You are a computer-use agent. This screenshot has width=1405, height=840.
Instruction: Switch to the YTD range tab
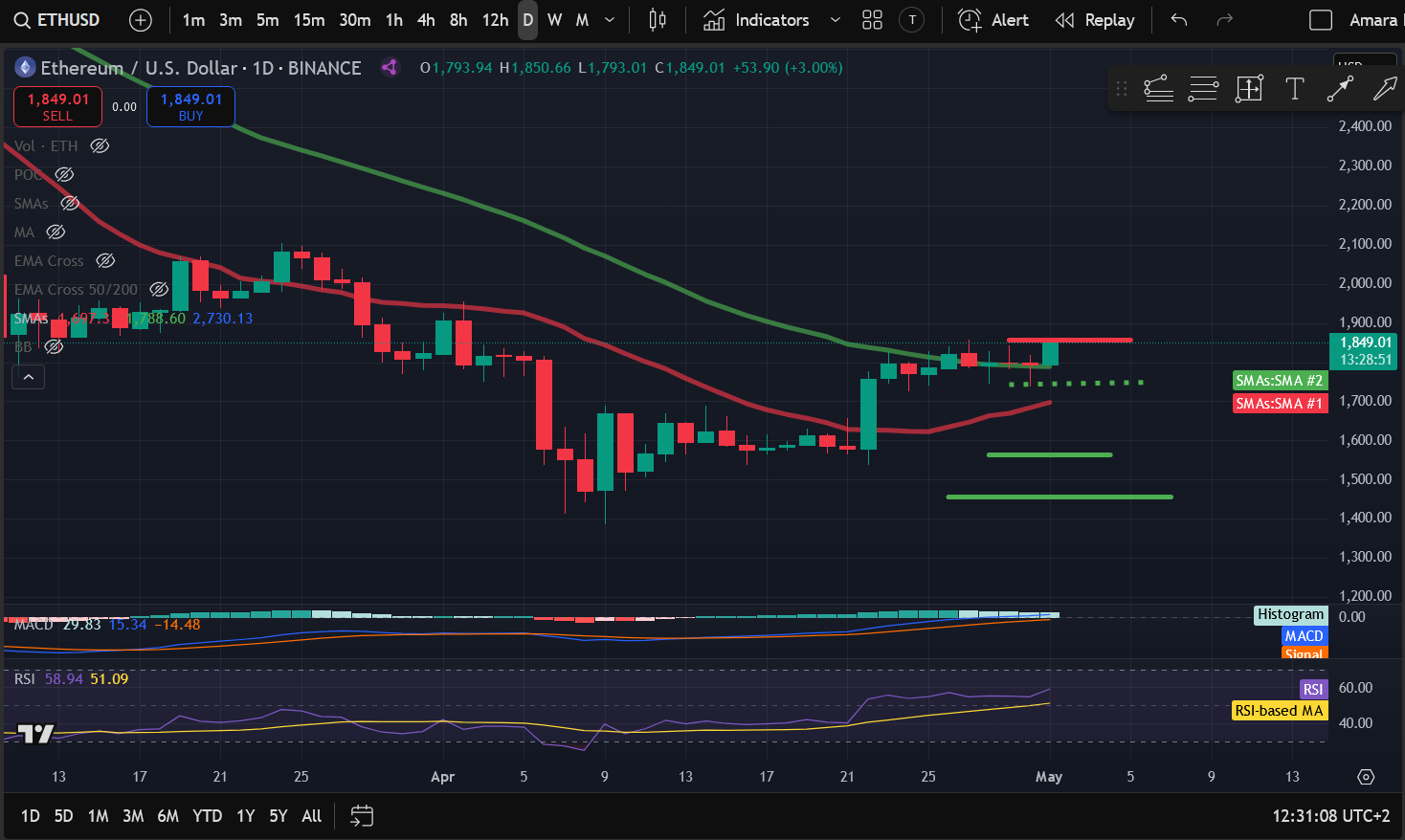tap(207, 816)
